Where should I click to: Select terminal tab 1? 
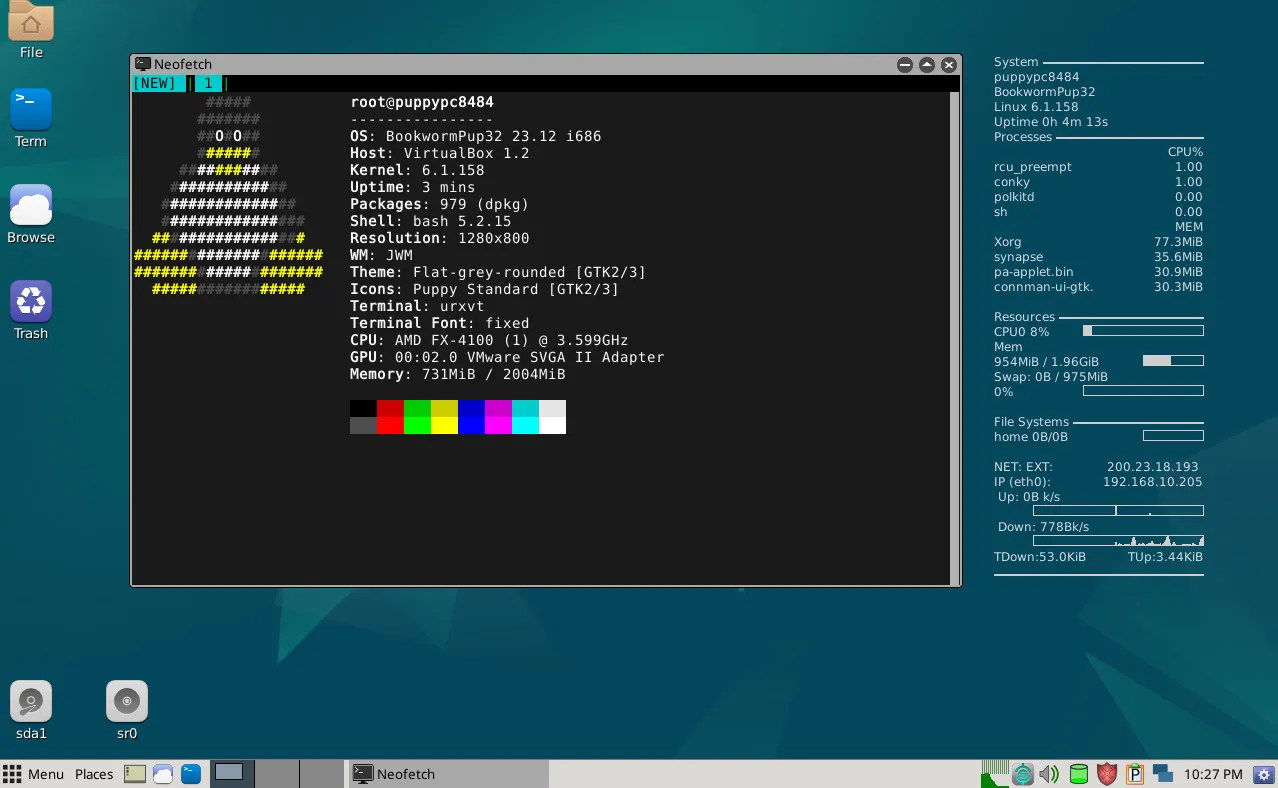[208, 84]
